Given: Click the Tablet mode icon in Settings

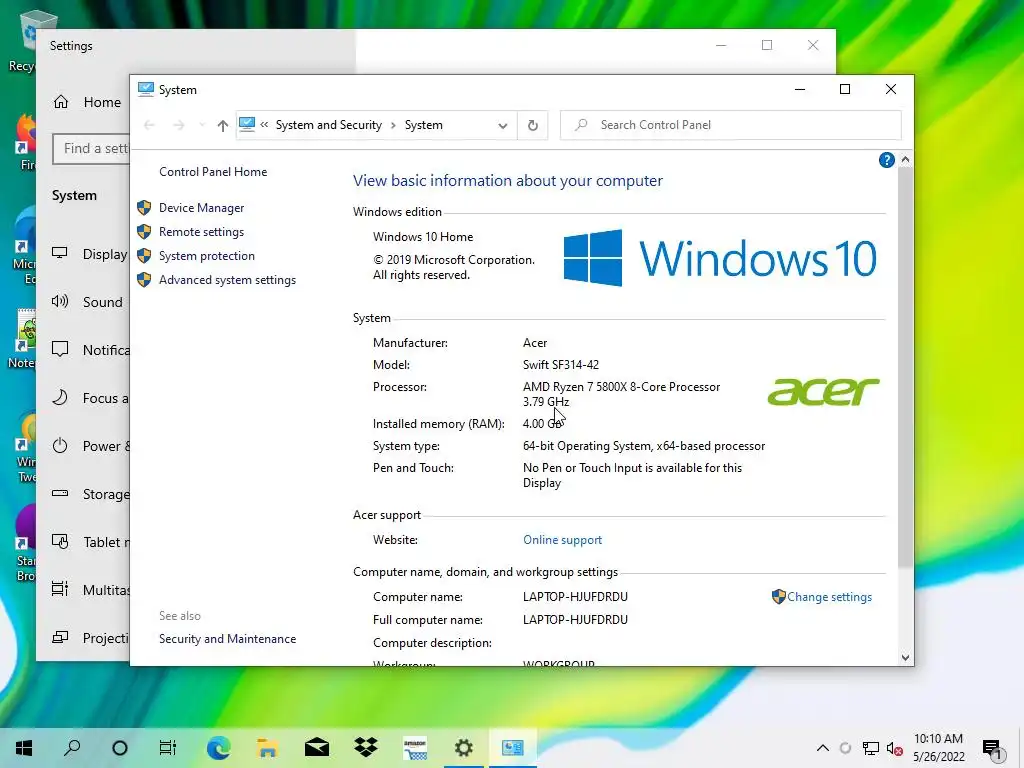Looking at the screenshot, I should [60, 541].
